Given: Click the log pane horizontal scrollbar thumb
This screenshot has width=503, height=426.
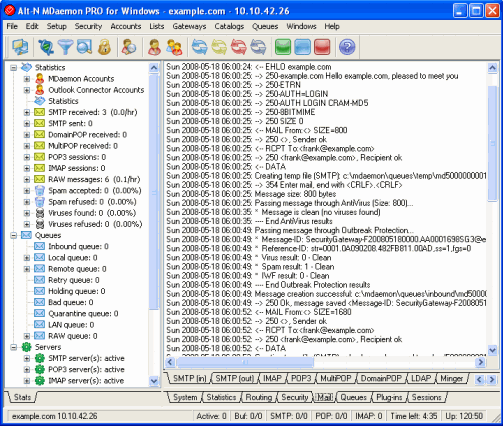Looking at the screenshot, I should [x=245, y=362].
